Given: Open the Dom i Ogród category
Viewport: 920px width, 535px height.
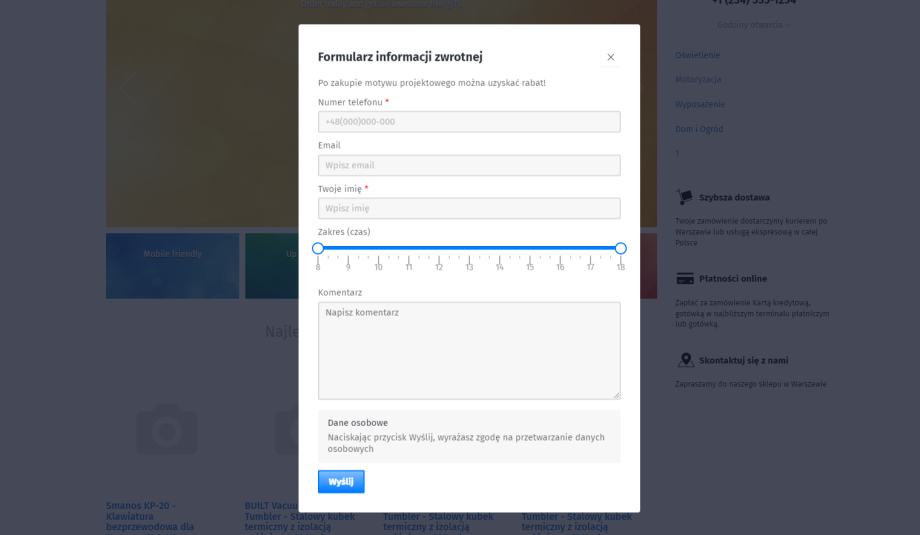Looking at the screenshot, I should (x=699, y=129).
